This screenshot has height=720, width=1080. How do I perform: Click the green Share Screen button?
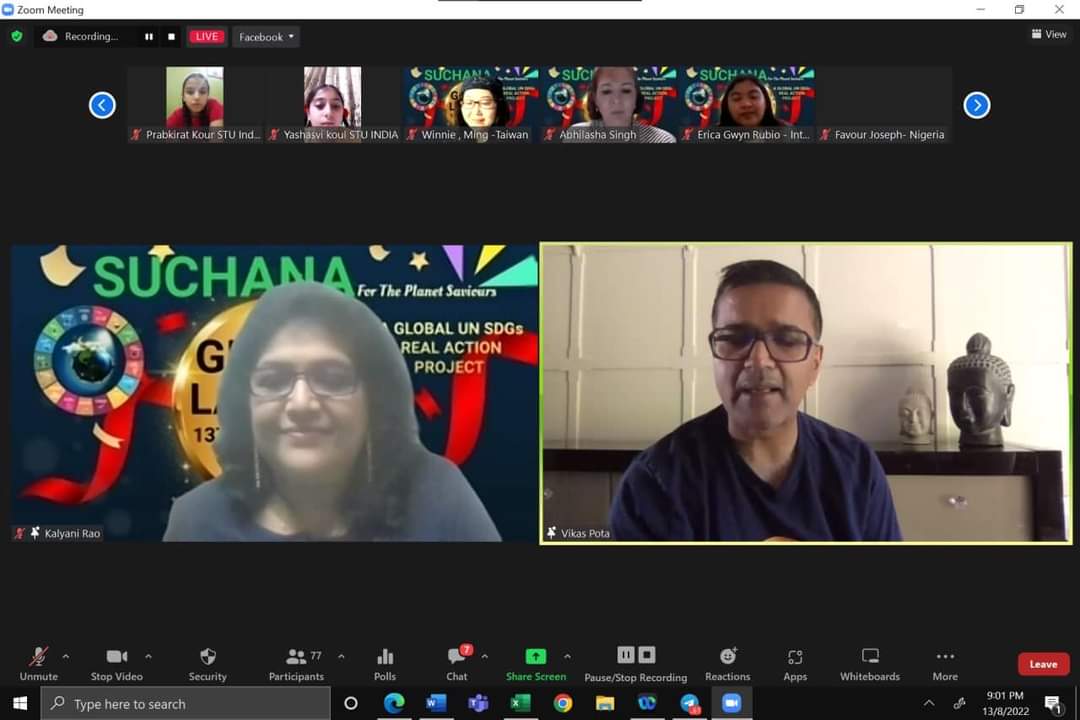pos(536,664)
